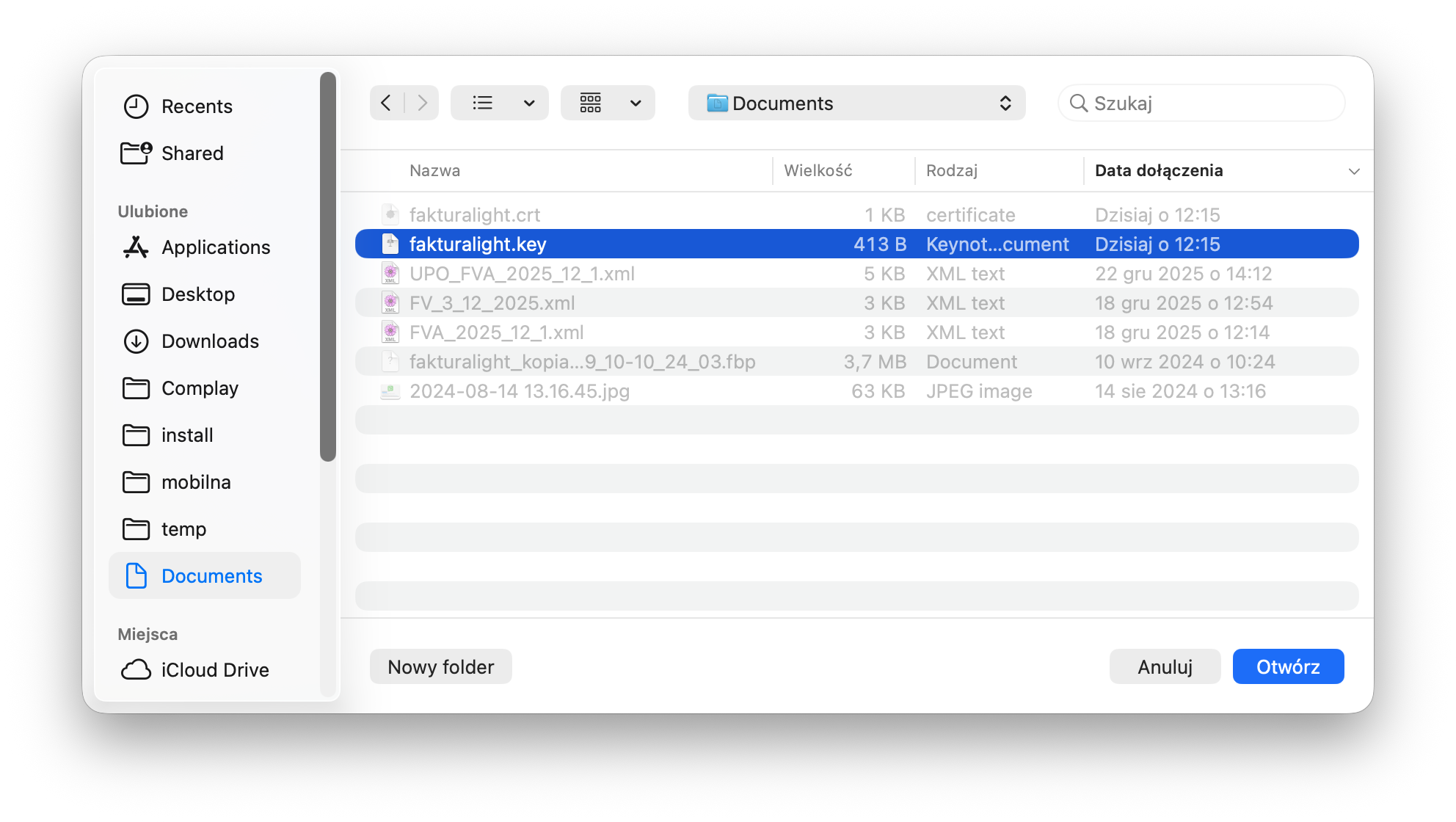This screenshot has height=822, width=1456.
Task: Select the list view icon
Action: click(x=482, y=103)
